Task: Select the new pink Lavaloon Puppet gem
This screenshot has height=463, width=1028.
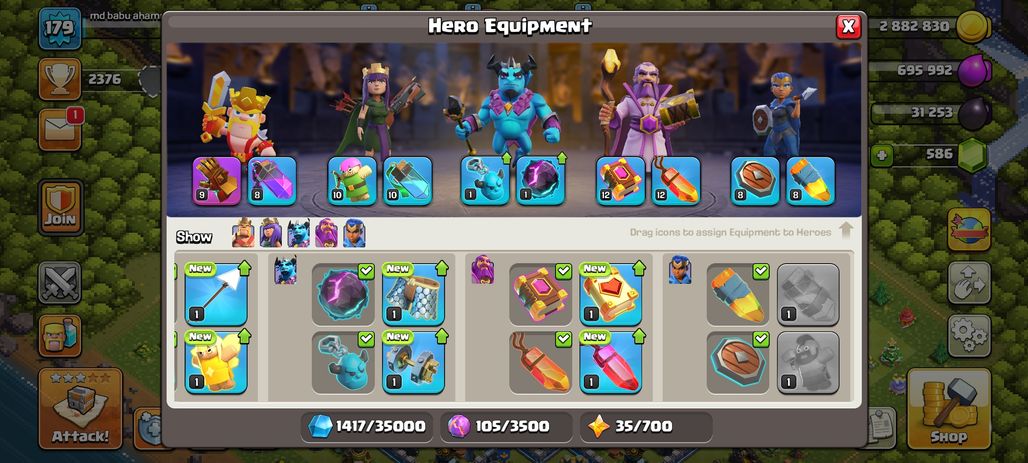Action: tap(611, 362)
